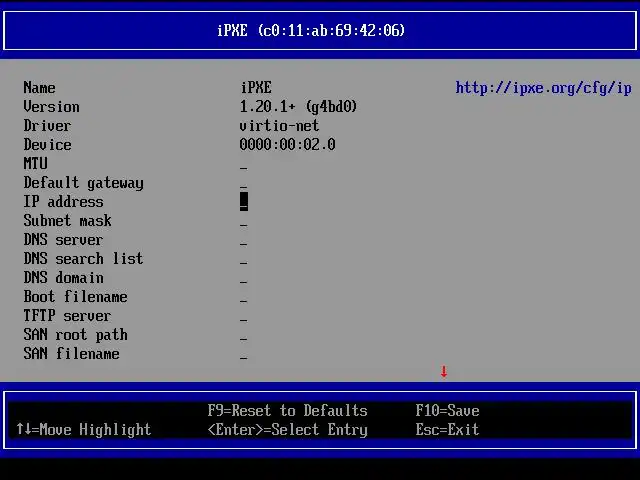The image size is (640, 480).
Task: Click the device value 0000:00:02.0
Action: pyautogui.click(x=287, y=144)
